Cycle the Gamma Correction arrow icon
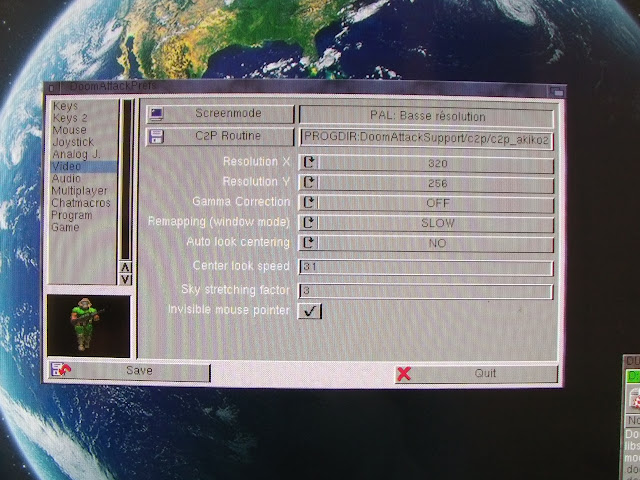The image size is (640, 480). click(x=309, y=202)
